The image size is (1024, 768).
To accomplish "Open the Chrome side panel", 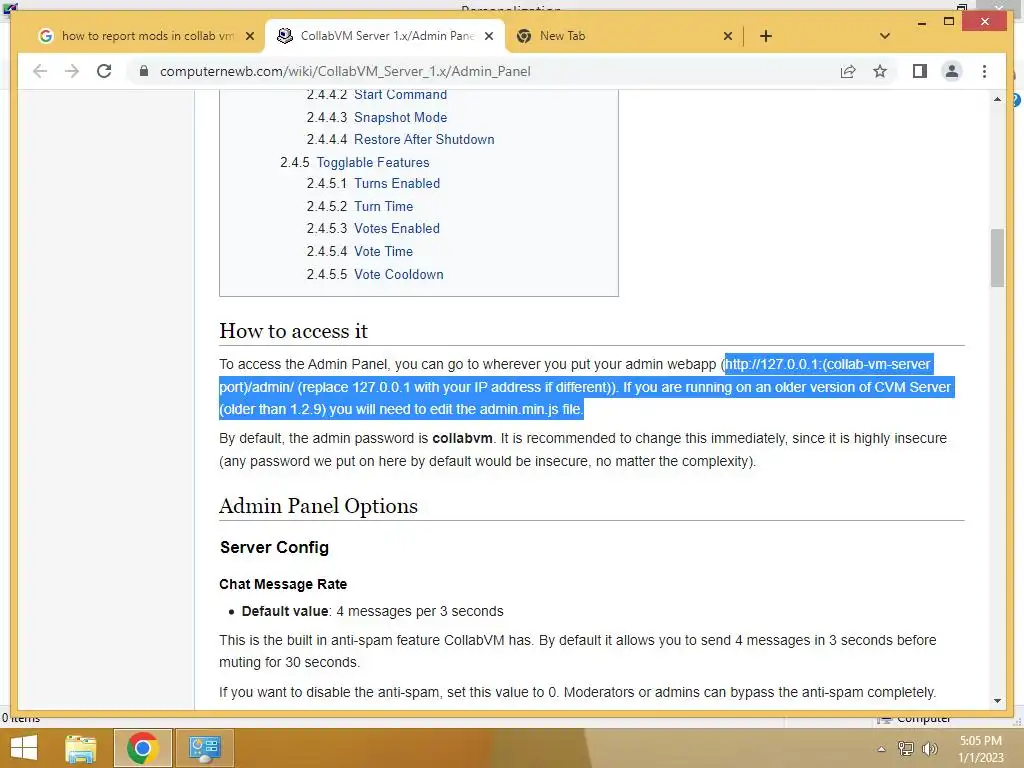I will (x=920, y=71).
